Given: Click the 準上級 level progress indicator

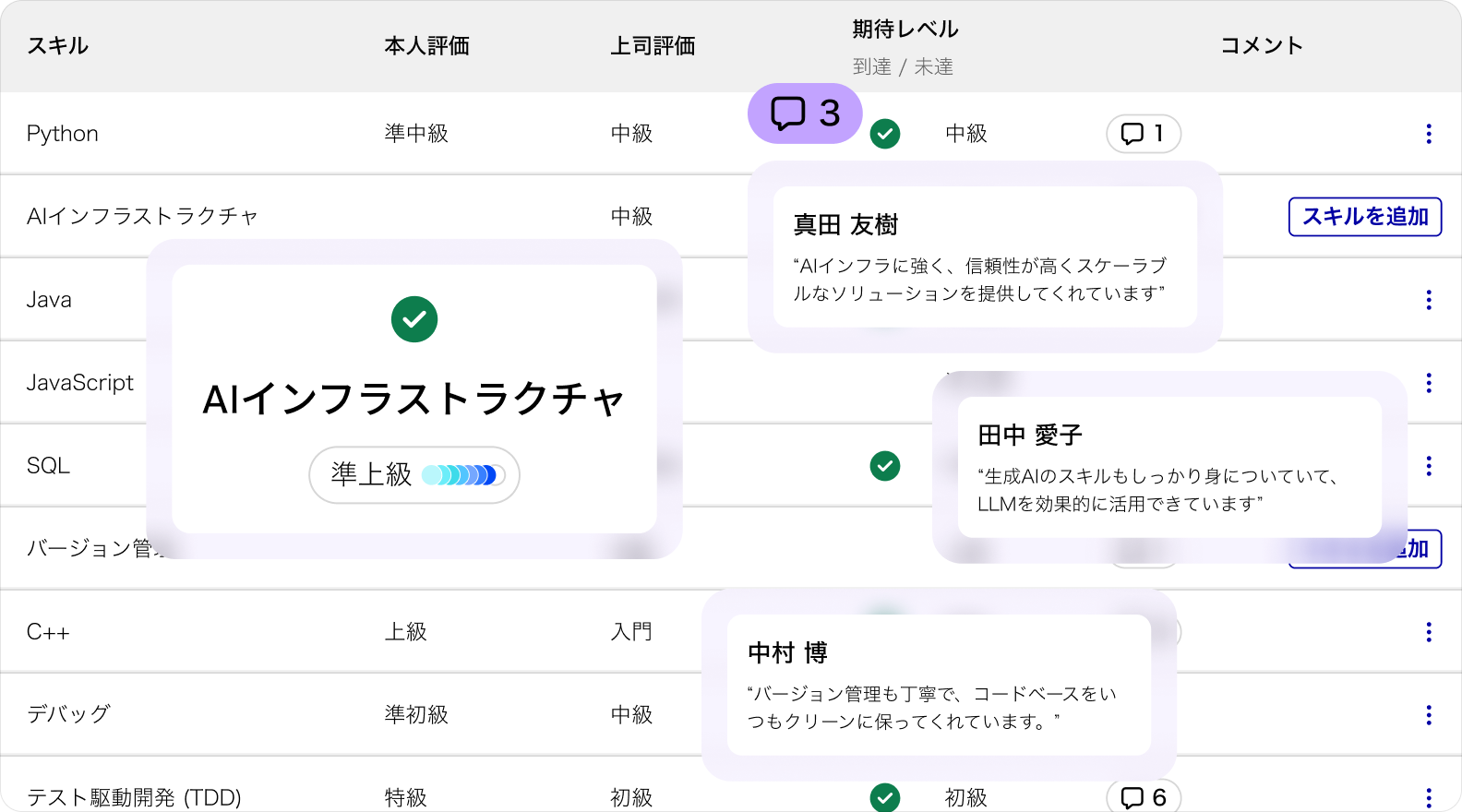Looking at the screenshot, I should coord(414,475).
